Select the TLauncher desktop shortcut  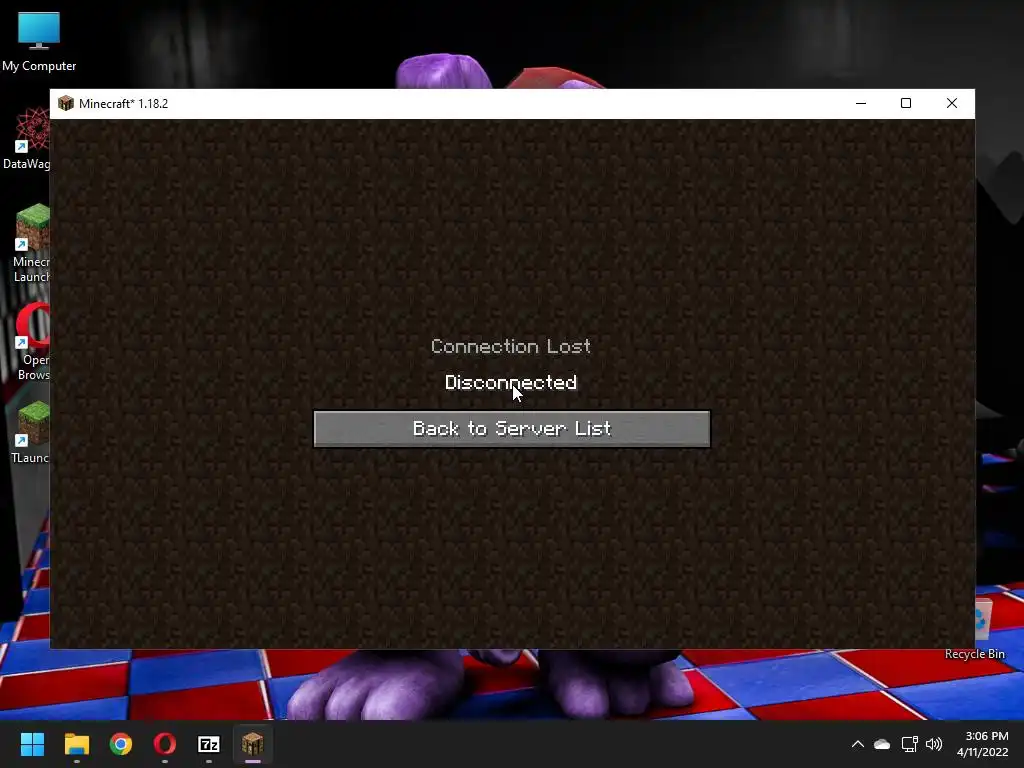coord(31,432)
